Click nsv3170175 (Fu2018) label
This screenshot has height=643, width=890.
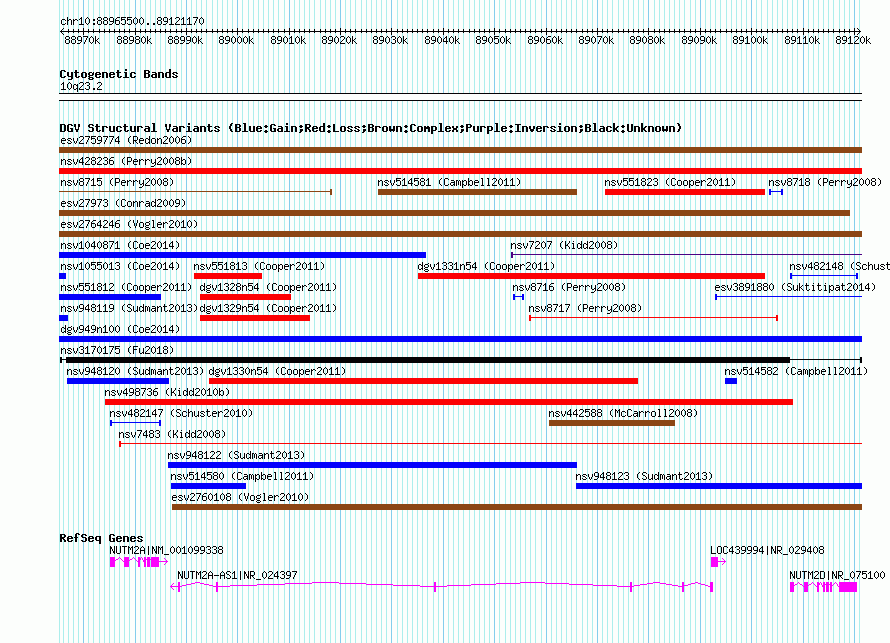(x=117, y=350)
